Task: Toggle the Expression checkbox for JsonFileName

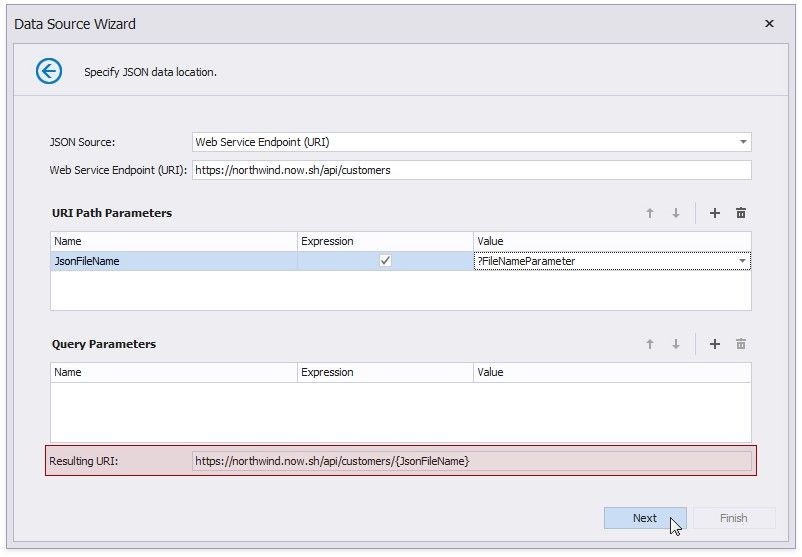Action: tap(385, 261)
